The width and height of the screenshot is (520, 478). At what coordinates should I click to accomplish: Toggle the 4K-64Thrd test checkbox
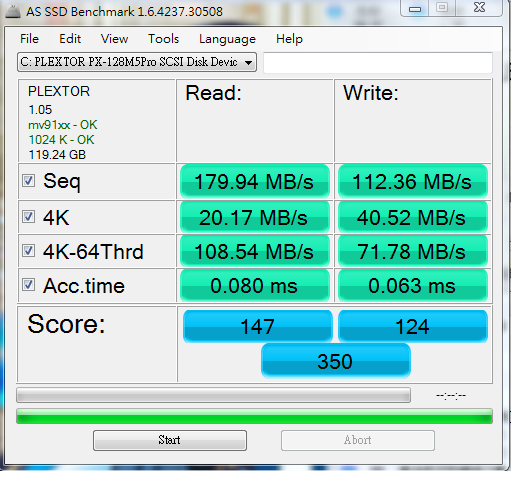click(x=28, y=250)
